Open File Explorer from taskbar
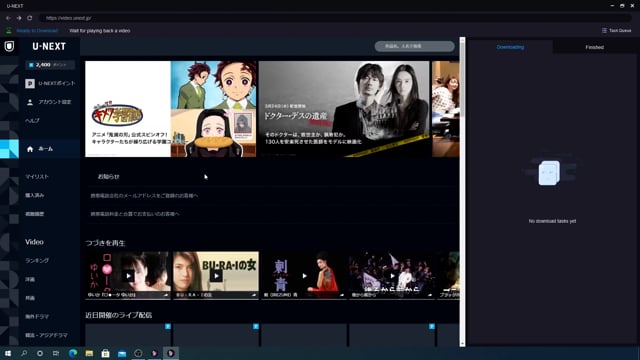640x360 pixels. point(89,353)
